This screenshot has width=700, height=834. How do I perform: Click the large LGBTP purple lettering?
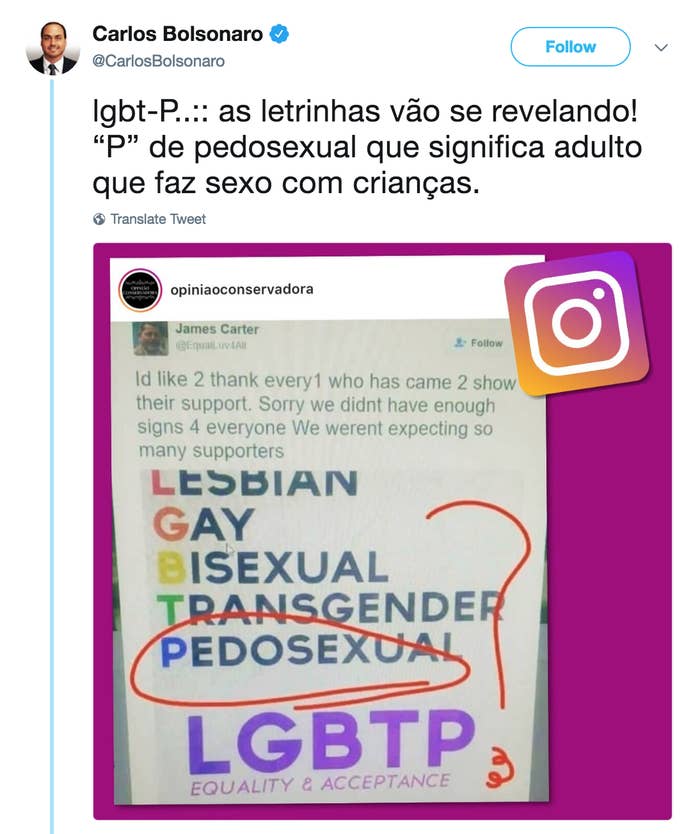pyautogui.click(x=331, y=741)
